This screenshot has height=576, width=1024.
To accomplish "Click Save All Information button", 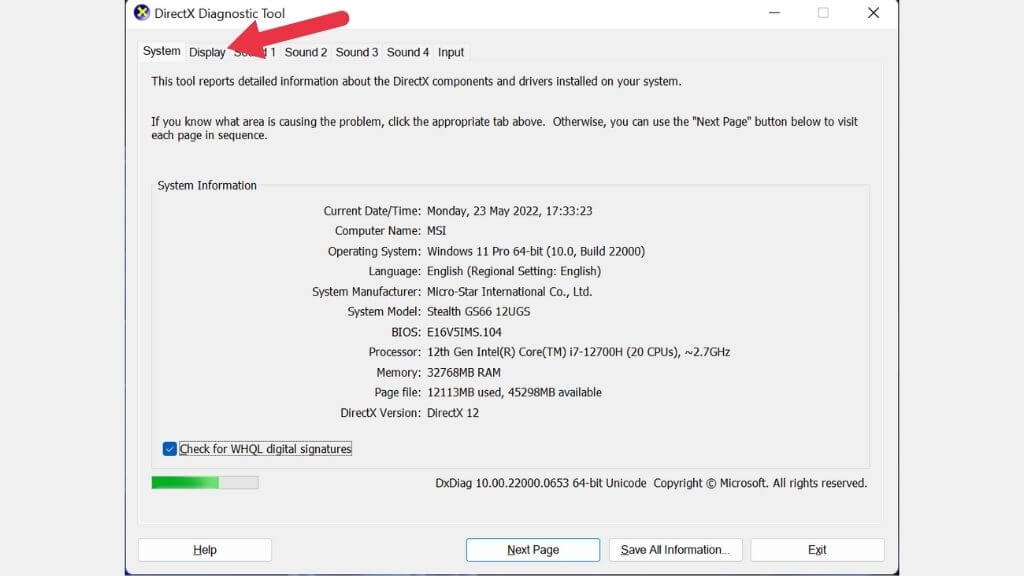I will click(675, 550).
